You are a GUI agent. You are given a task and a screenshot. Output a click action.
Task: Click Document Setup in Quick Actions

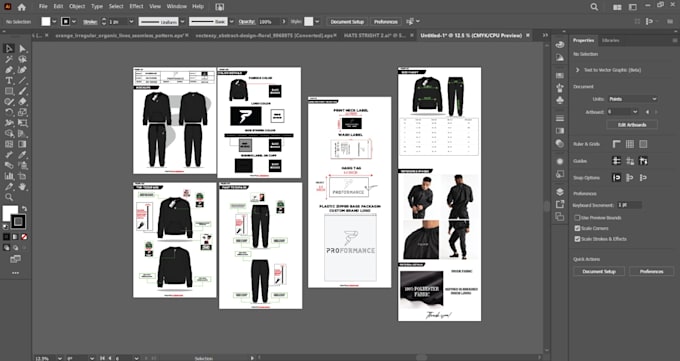pos(599,272)
